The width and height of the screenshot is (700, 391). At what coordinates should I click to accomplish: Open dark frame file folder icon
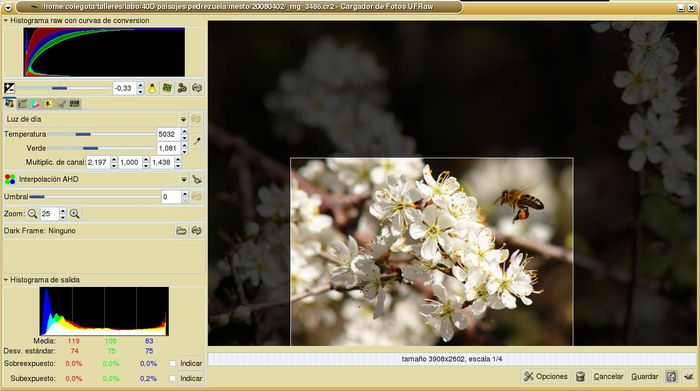(181, 231)
